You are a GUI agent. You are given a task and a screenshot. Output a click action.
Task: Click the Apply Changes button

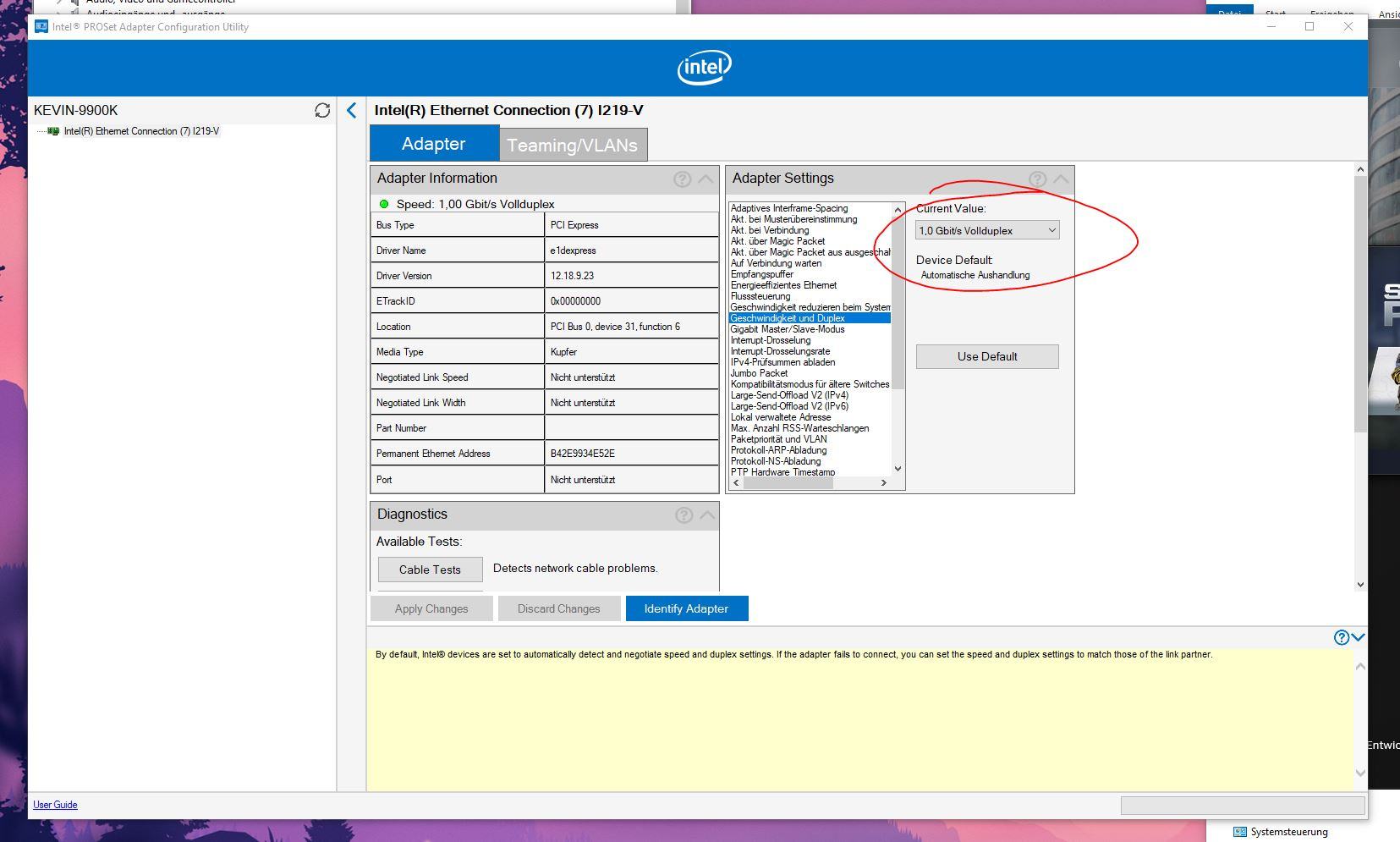click(431, 608)
